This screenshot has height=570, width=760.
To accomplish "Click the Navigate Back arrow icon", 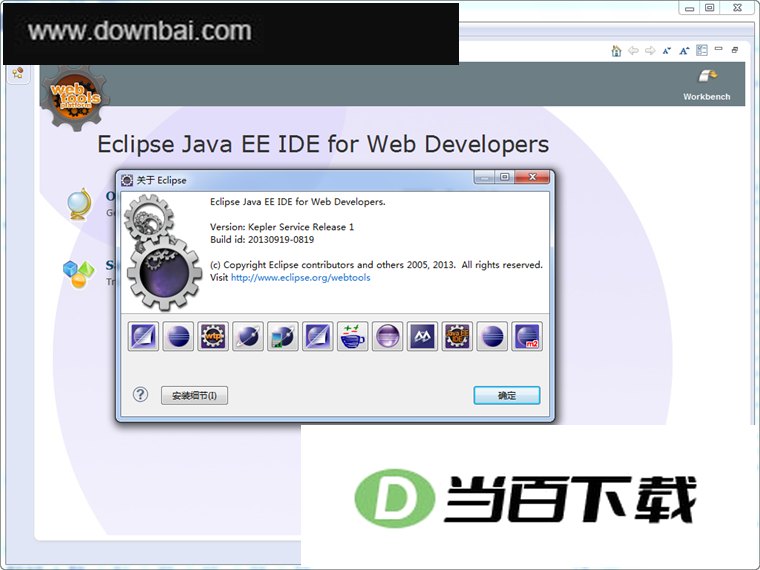I will point(633,50).
